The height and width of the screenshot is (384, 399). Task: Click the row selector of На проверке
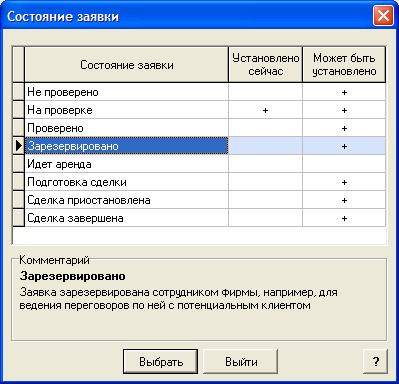[x=19, y=110]
